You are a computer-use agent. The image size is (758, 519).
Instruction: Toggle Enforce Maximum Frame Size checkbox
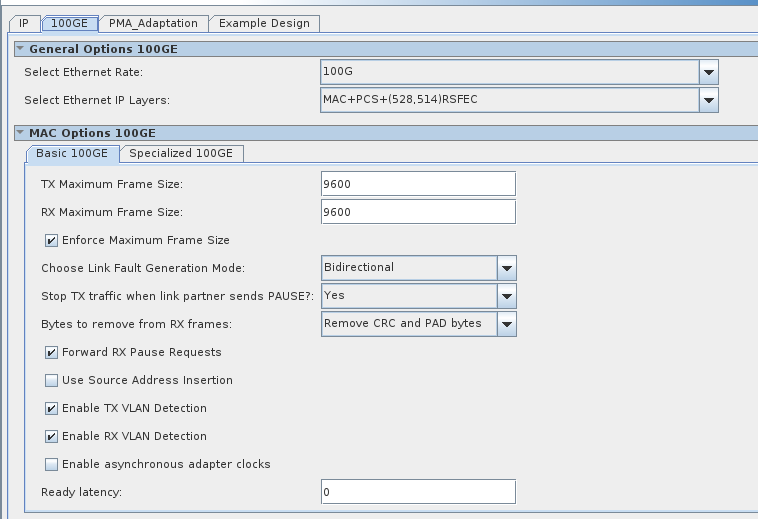click(x=51, y=240)
